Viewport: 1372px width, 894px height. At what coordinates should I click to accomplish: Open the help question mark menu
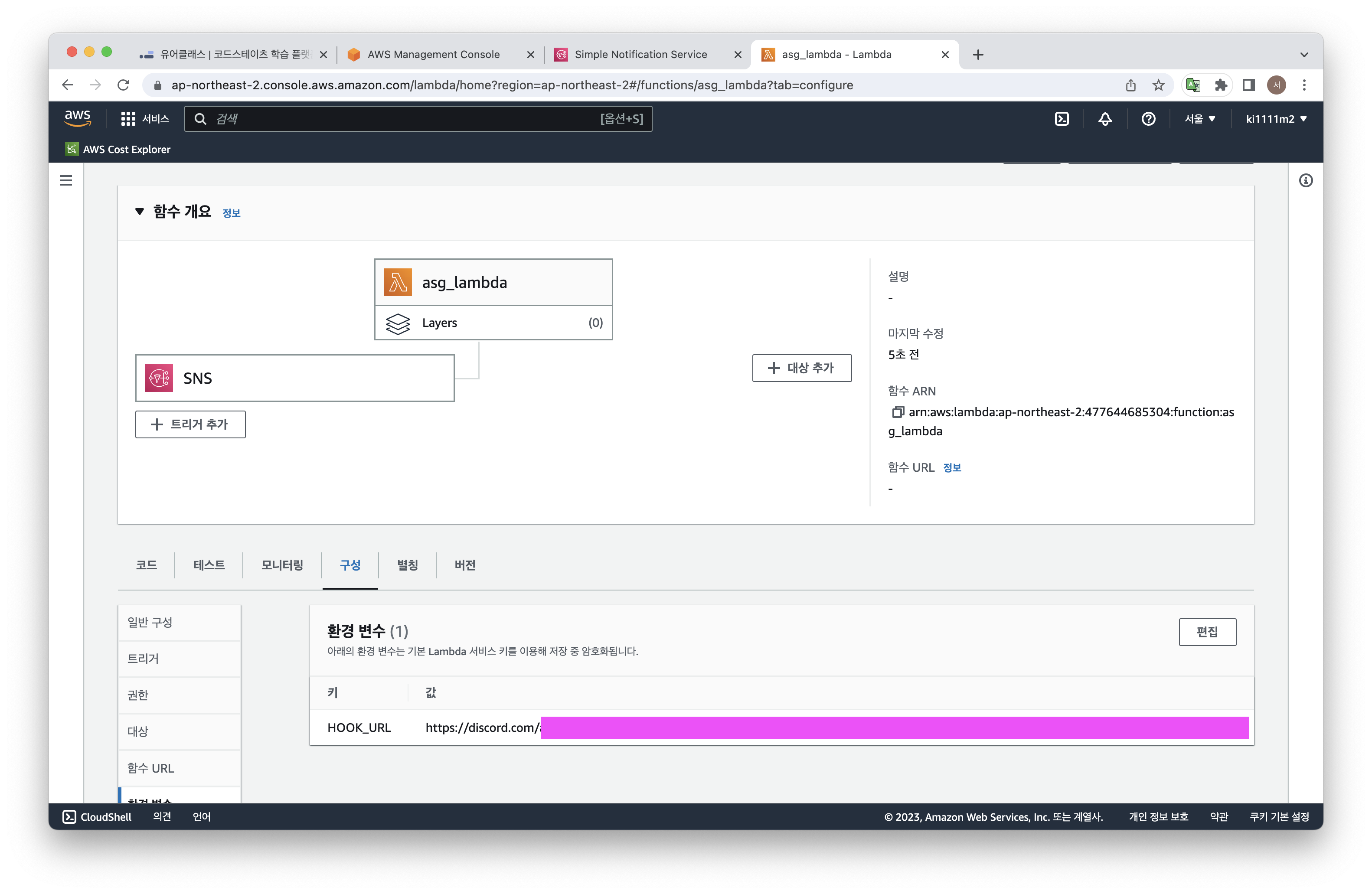pyautogui.click(x=1148, y=119)
